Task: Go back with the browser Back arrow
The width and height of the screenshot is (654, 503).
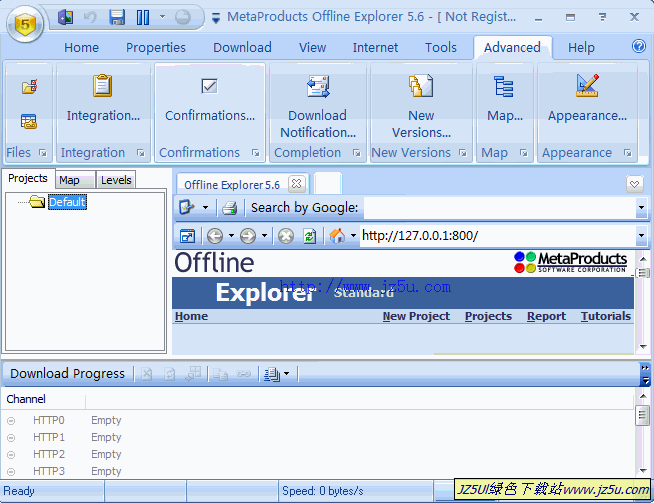Action: click(215, 236)
